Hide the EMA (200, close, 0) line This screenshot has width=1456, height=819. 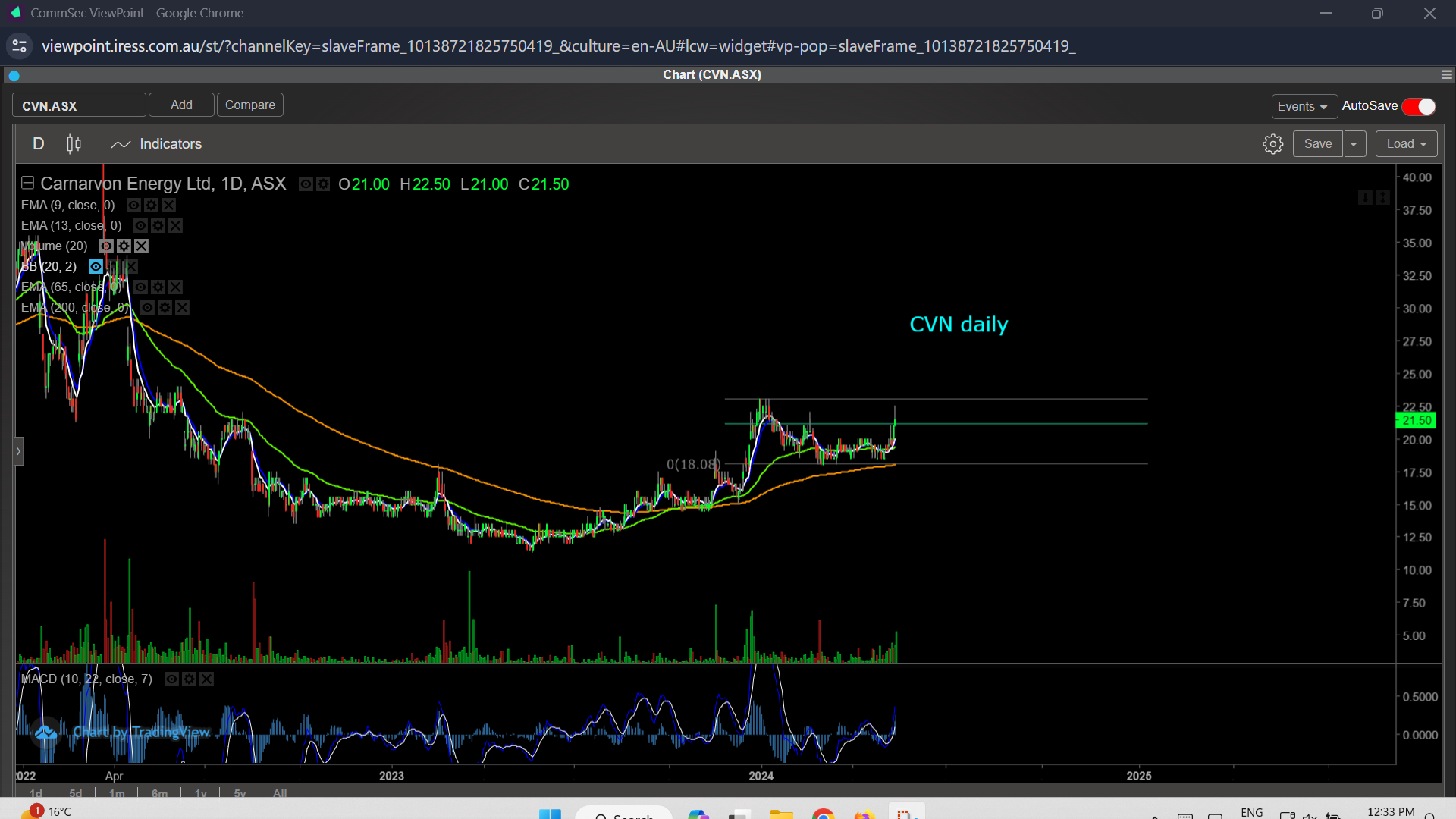(147, 307)
